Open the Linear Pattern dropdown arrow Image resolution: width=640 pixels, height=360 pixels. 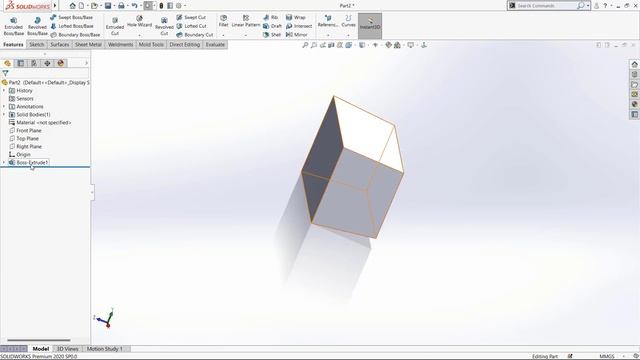(245, 36)
